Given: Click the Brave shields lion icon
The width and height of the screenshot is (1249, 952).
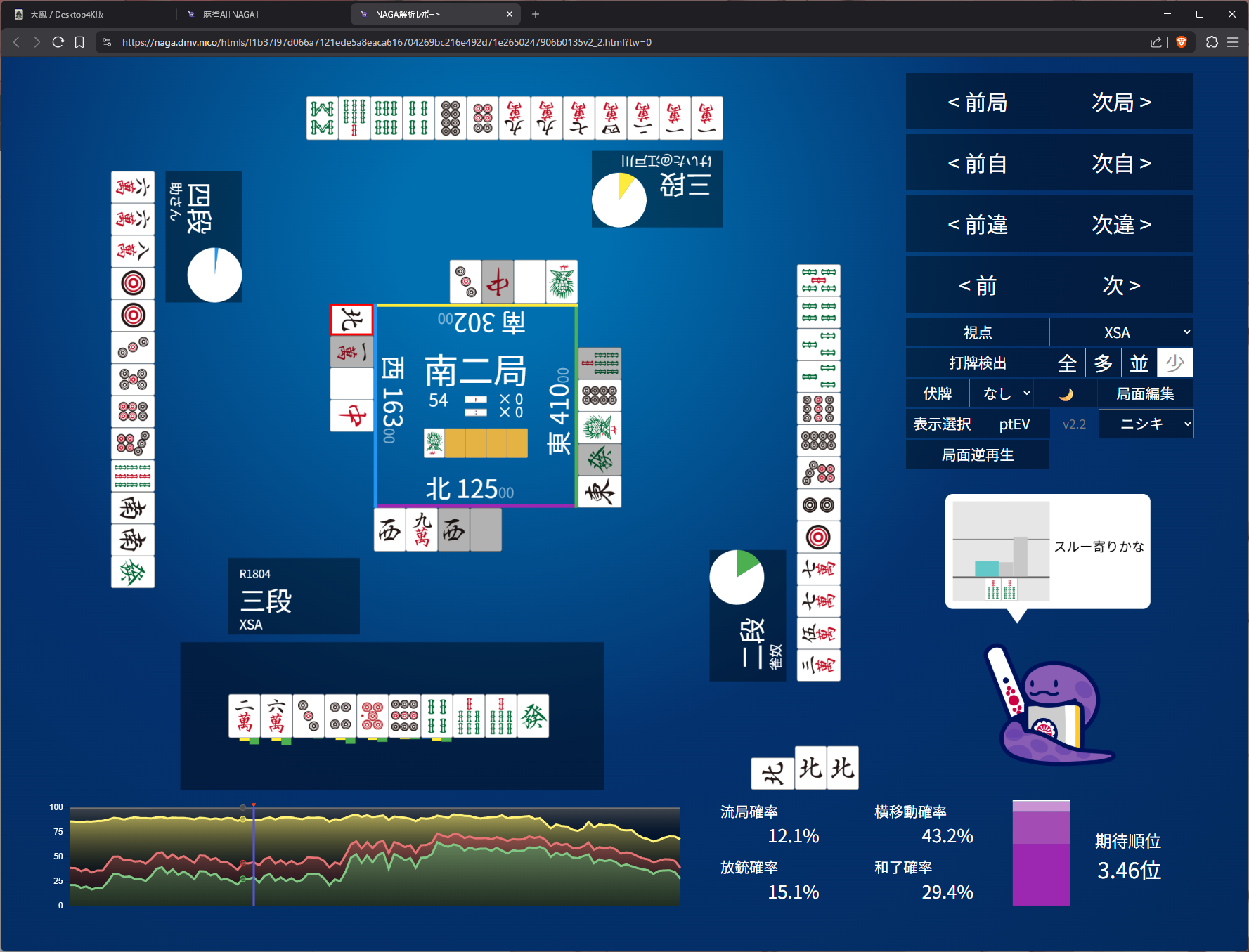Looking at the screenshot, I should [1182, 42].
